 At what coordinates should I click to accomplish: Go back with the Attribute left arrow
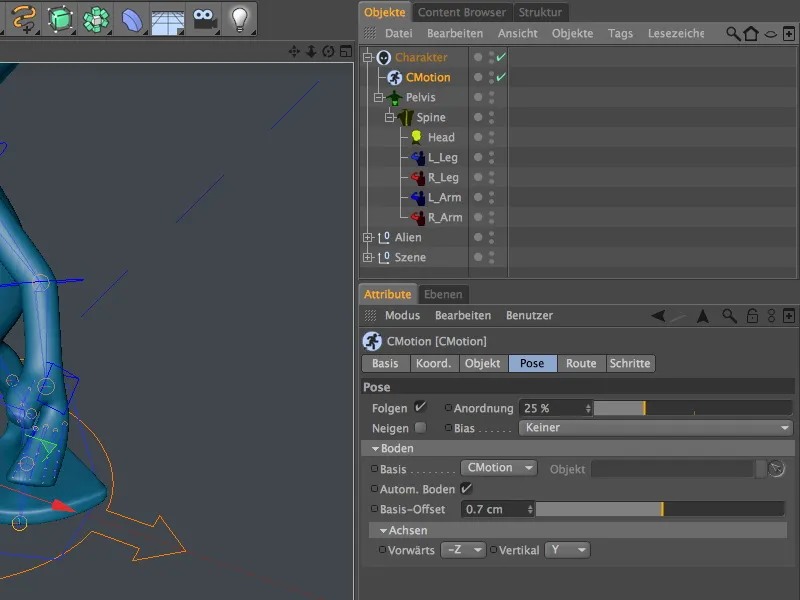click(658, 316)
